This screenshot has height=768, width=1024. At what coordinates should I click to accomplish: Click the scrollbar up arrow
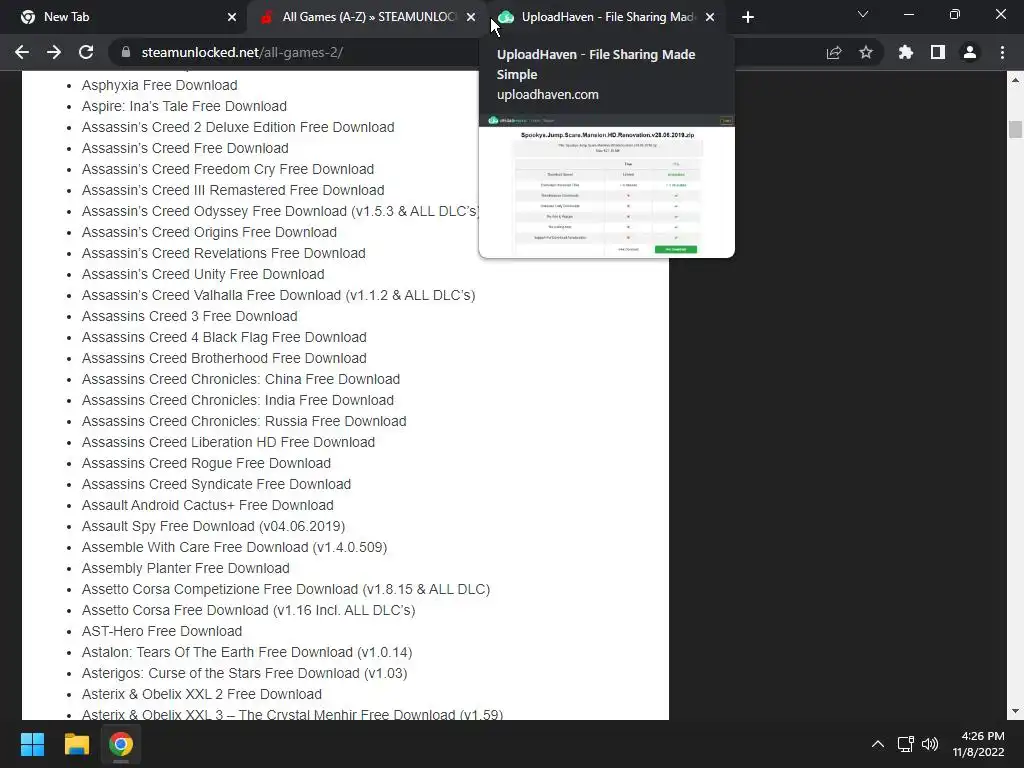click(1015, 80)
